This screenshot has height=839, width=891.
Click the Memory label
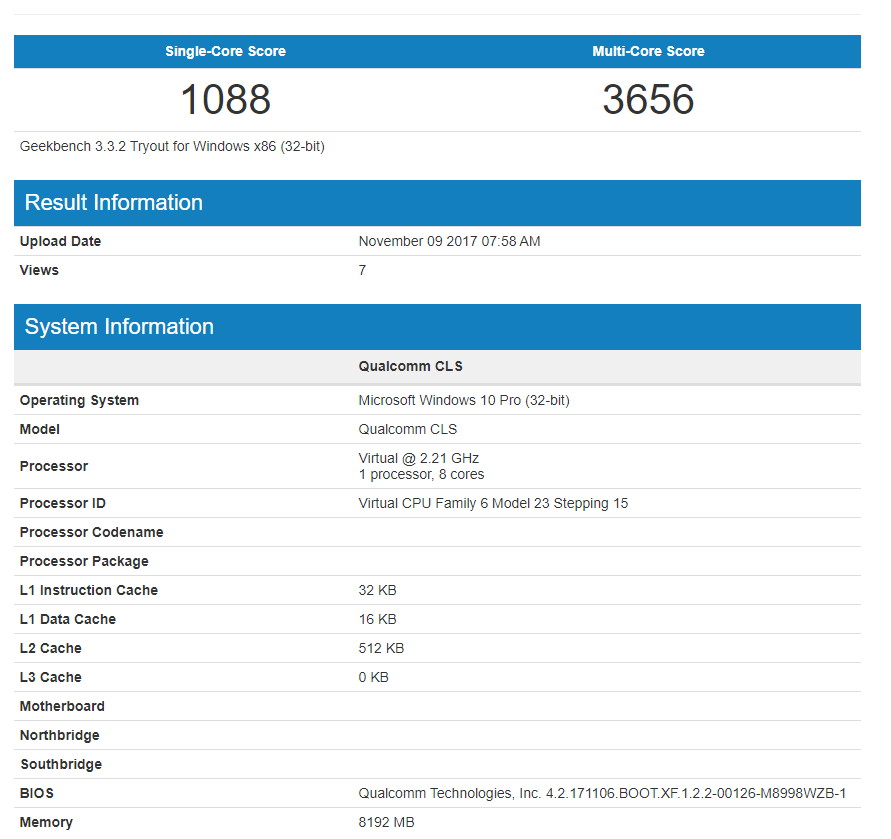pyautogui.click(x=46, y=823)
